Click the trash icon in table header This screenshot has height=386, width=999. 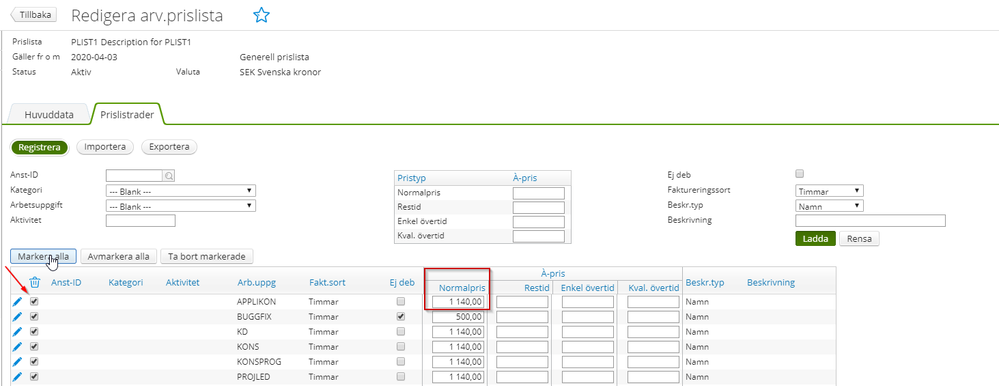click(35, 283)
